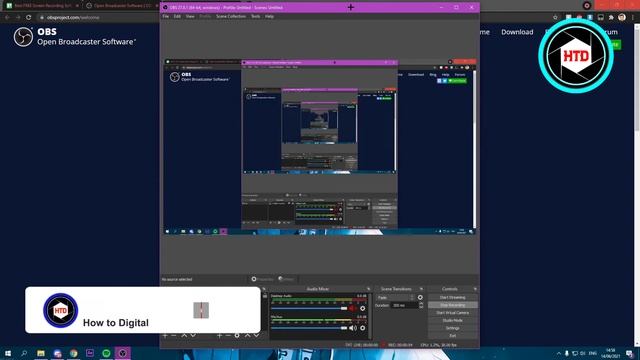Image resolution: width=640 pixels, height=360 pixels.
Task: Open the Profile menu in OBS
Action: coord(205,16)
